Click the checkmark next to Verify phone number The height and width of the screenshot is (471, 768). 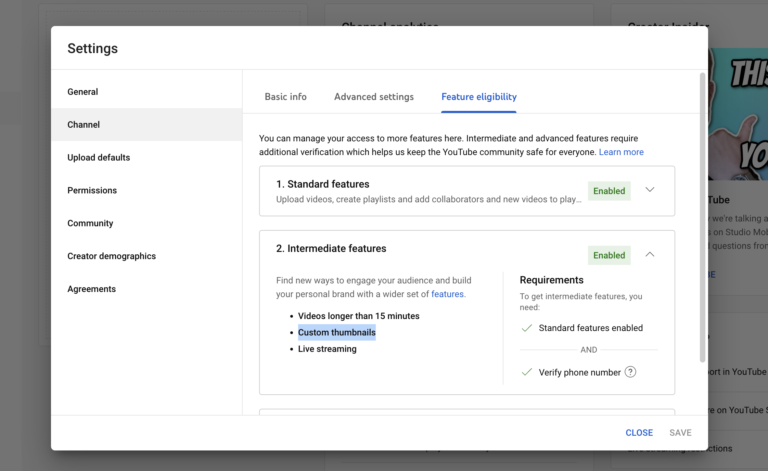pyautogui.click(x=527, y=372)
